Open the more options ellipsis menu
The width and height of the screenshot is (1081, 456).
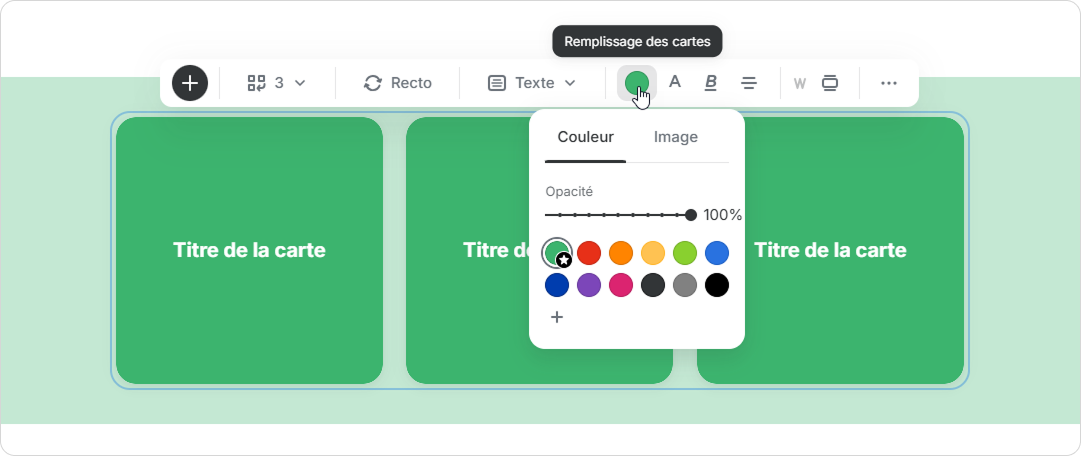click(x=889, y=83)
